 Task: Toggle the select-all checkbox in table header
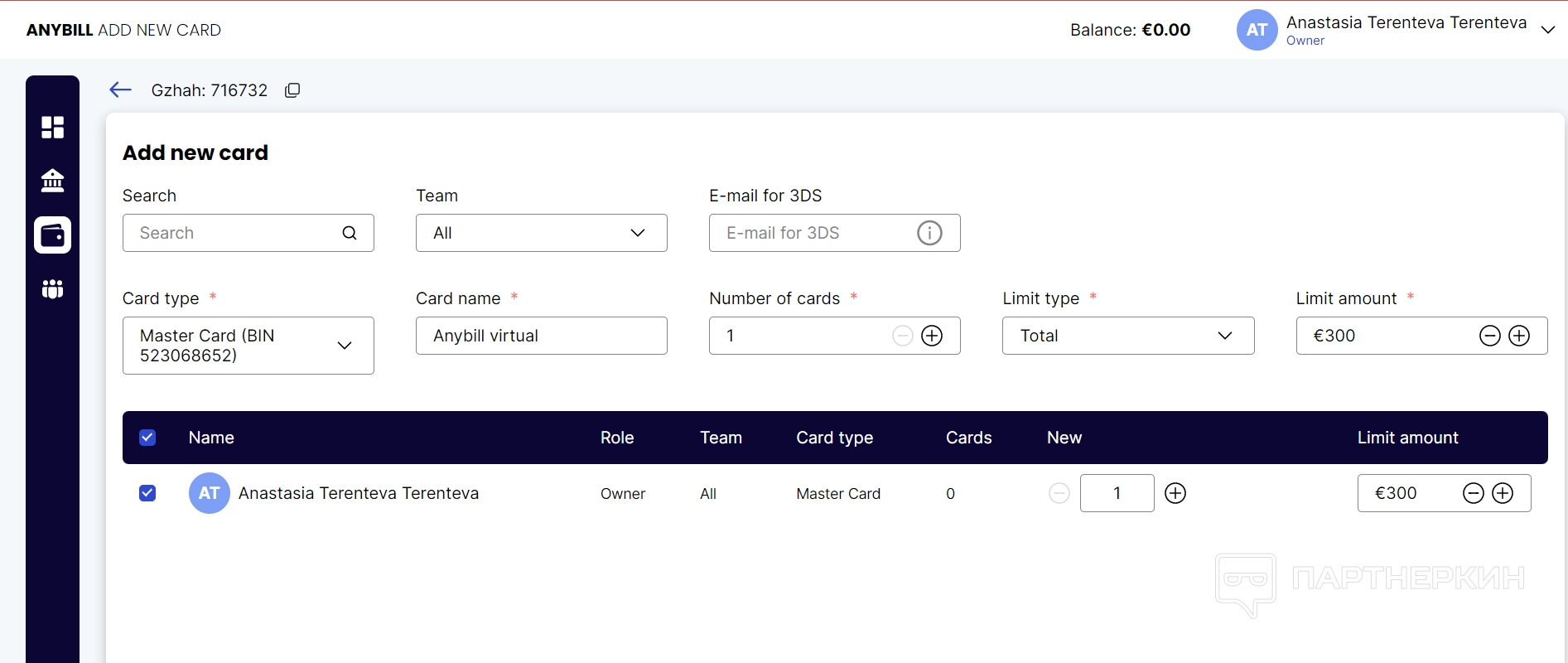coord(147,438)
